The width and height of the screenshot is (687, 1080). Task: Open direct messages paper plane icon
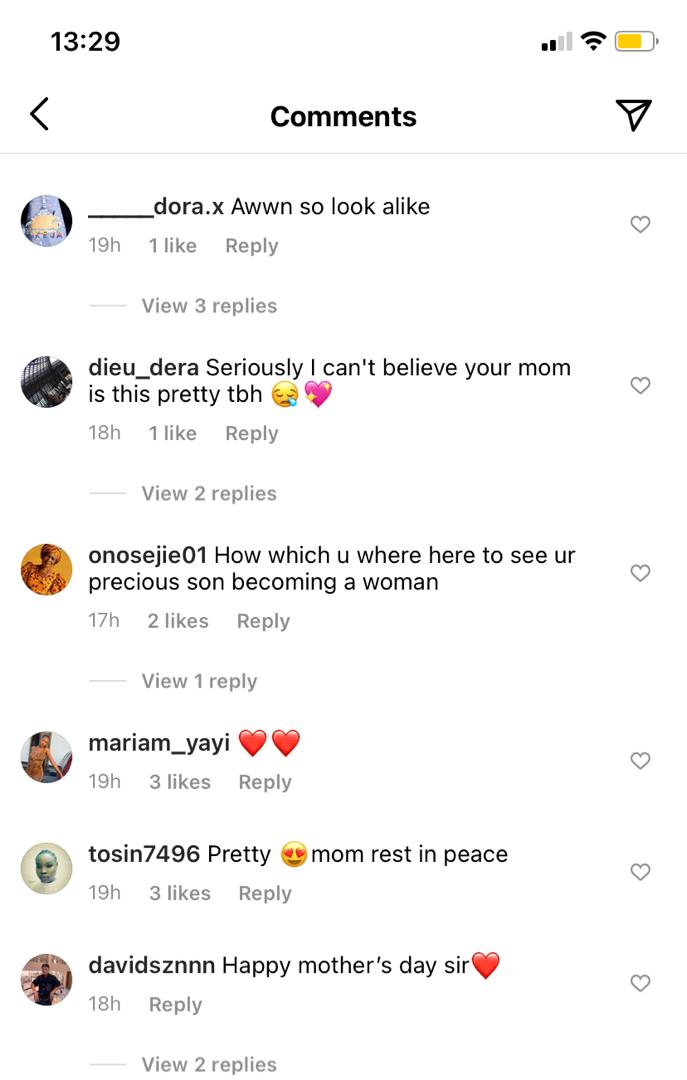[x=633, y=115]
